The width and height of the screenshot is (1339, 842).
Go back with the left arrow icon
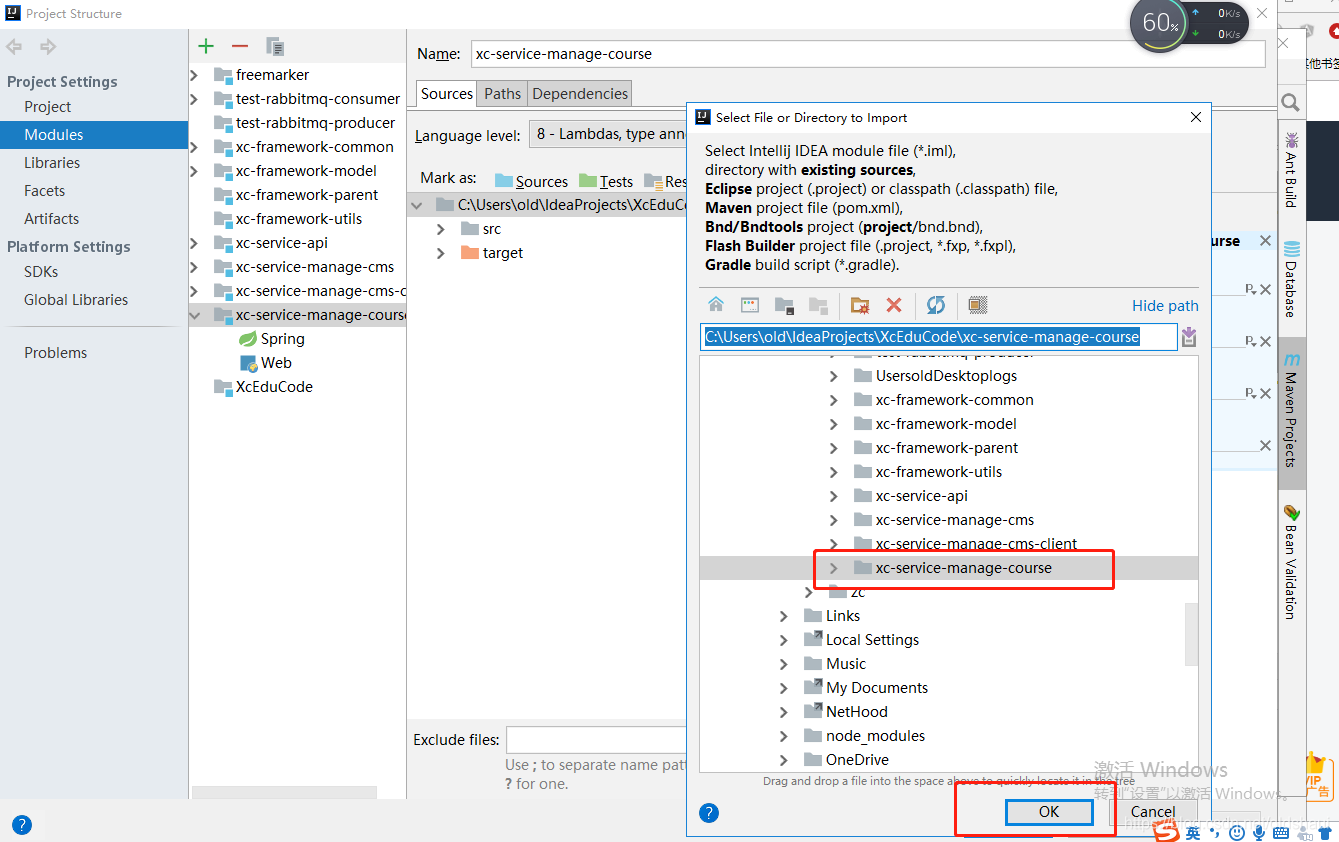pos(15,47)
